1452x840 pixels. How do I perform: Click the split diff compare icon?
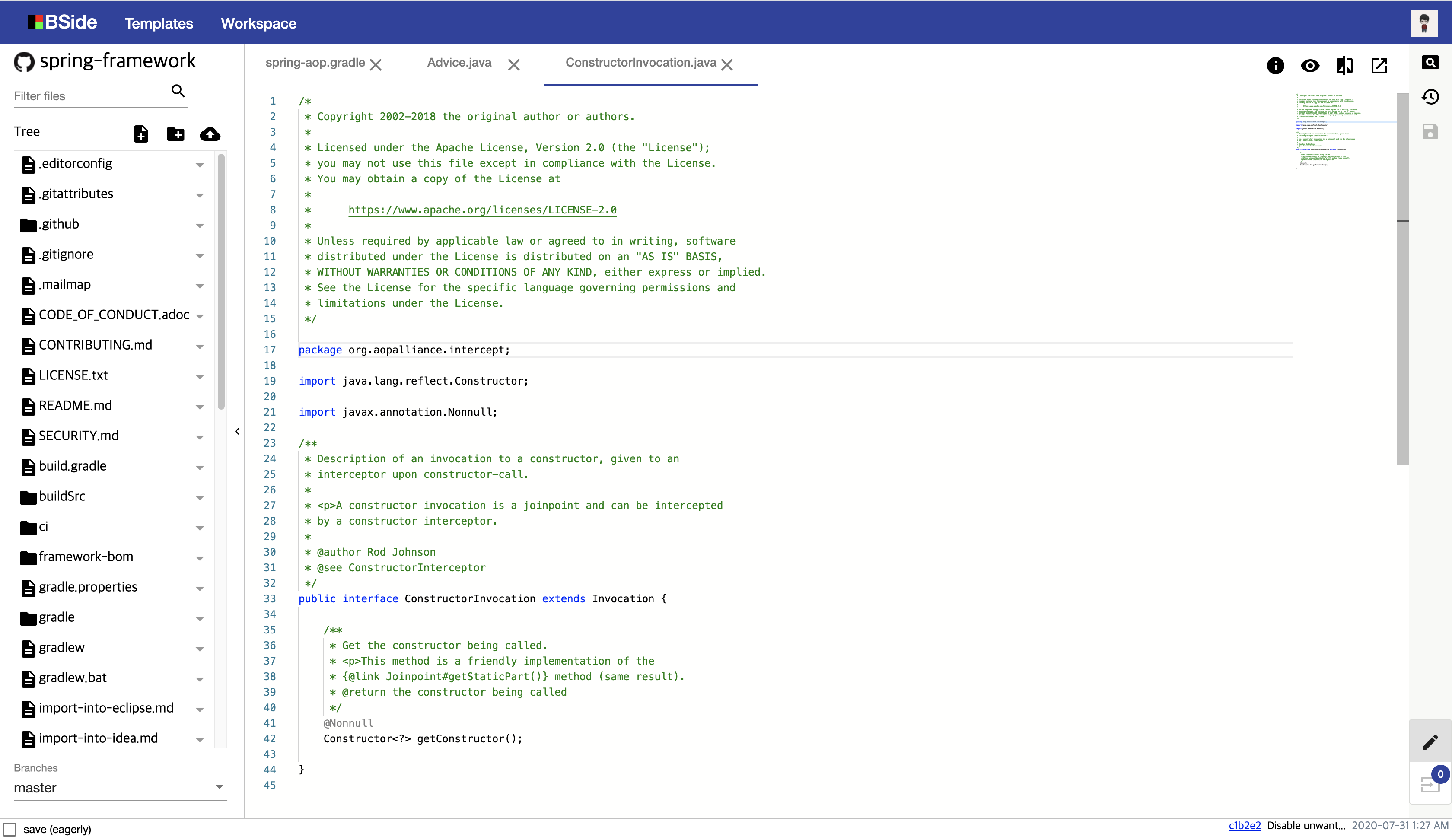[x=1344, y=66]
